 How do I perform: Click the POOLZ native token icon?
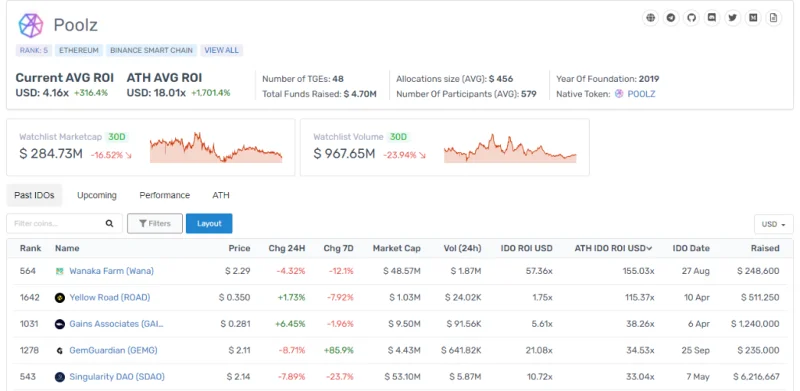coord(619,94)
